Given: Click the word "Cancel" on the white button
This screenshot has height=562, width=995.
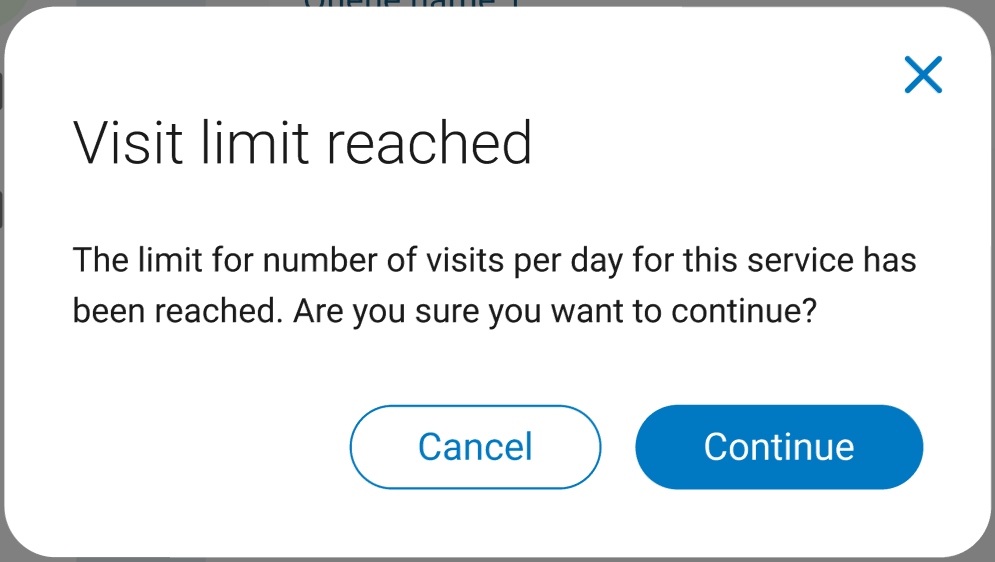Looking at the screenshot, I should click(x=475, y=447).
